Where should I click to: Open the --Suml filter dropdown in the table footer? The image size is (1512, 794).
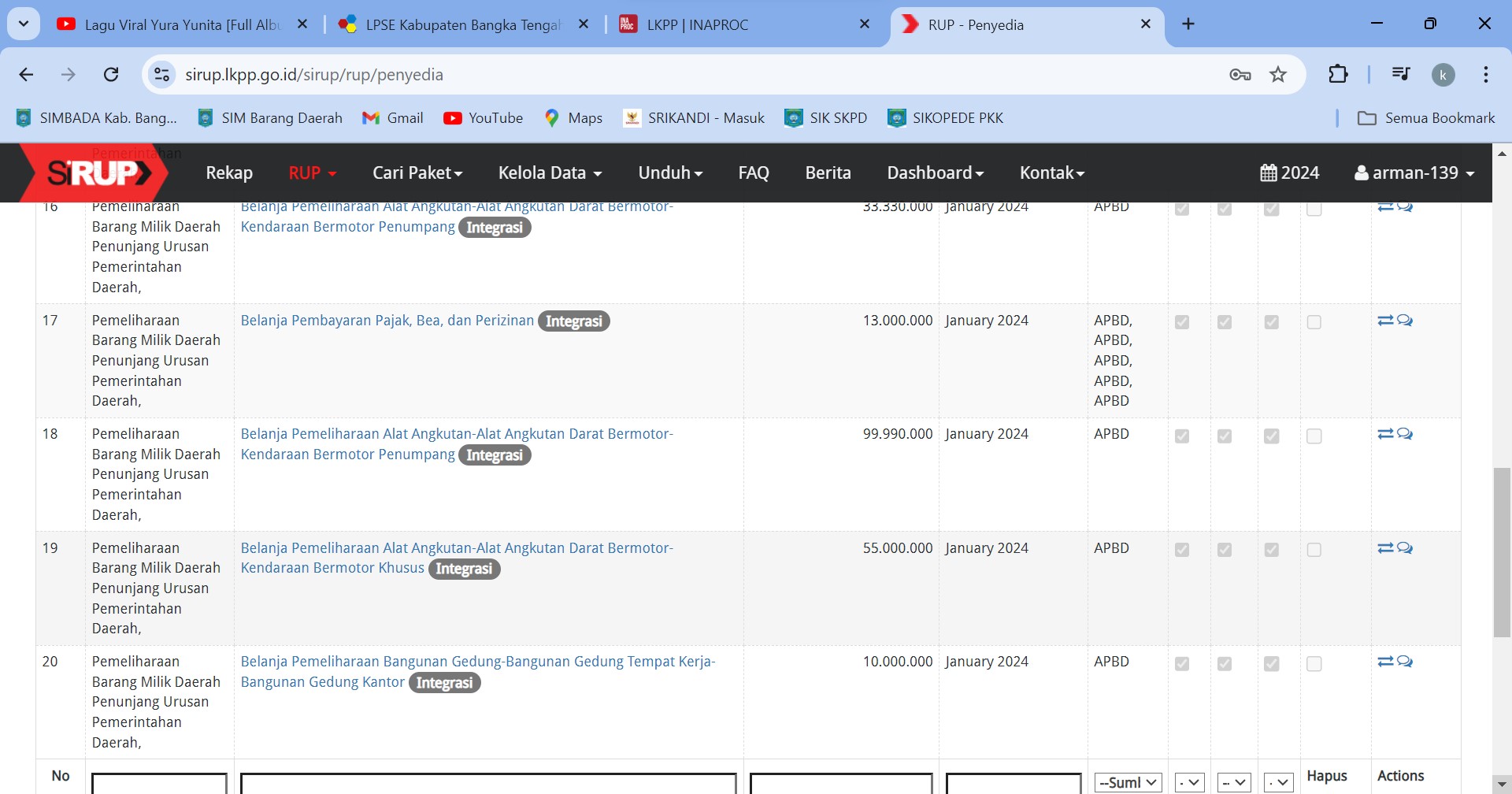click(1128, 782)
